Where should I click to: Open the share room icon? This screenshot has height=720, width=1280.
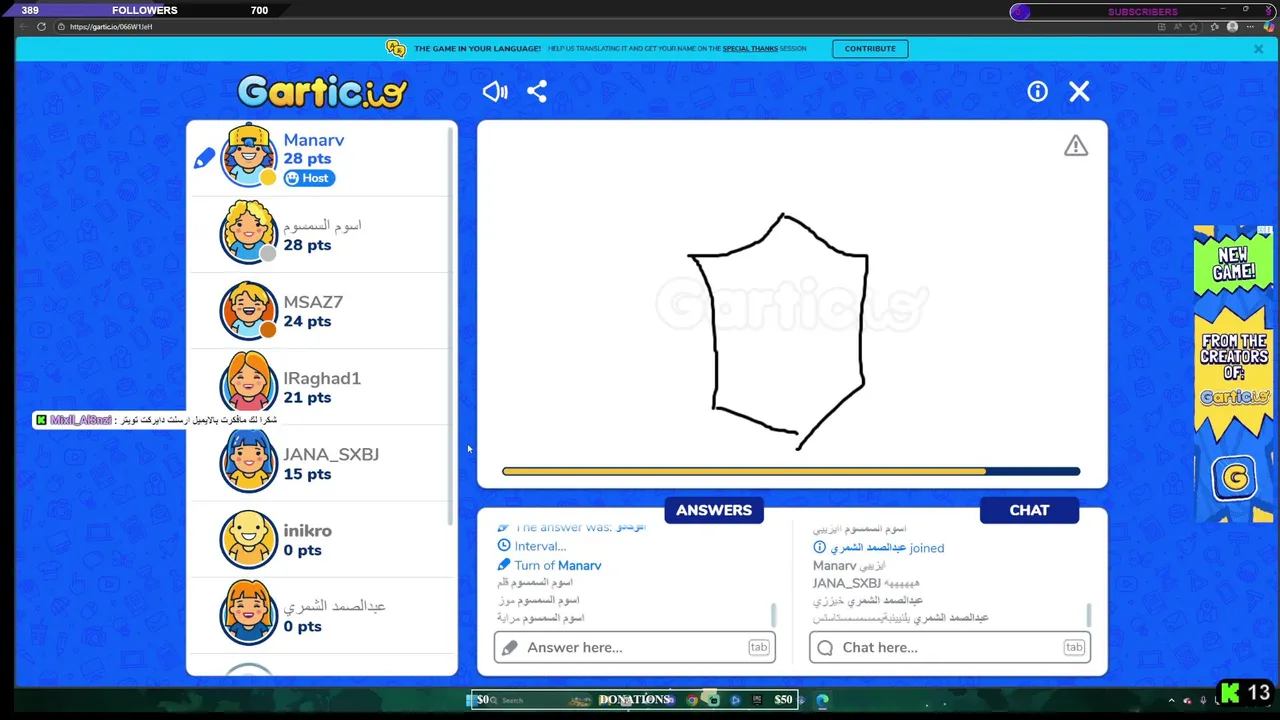[x=537, y=92]
